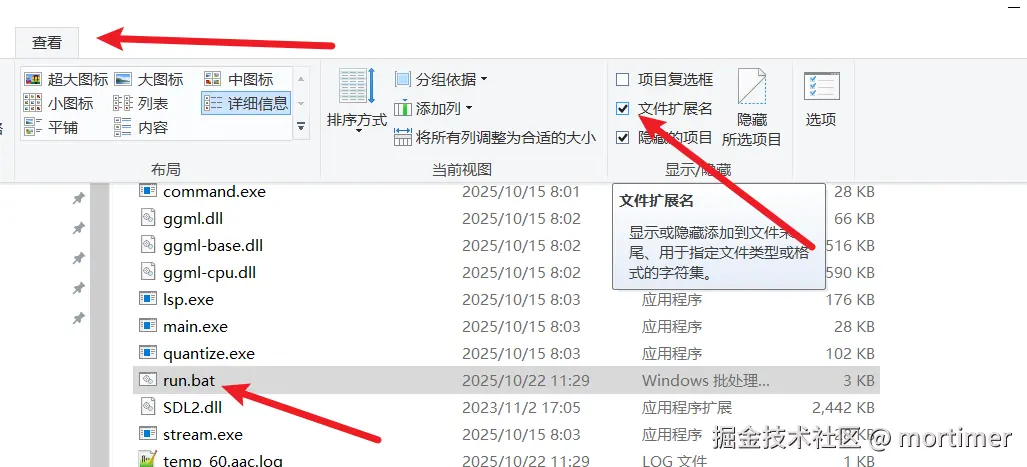Image resolution: width=1027 pixels, height=467 pixels.
Task: Click the 176 KB size of lsp.exe
Action: coord(850,299)
